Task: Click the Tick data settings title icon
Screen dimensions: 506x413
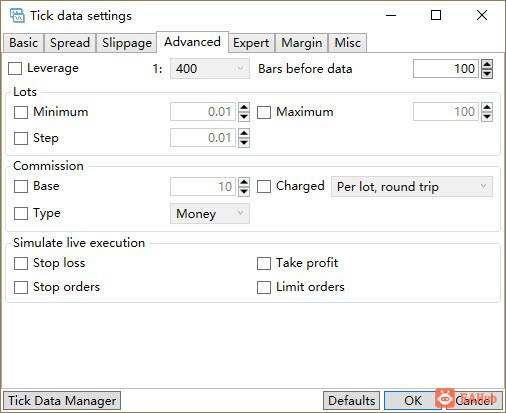Action: [x=17, y=15]
